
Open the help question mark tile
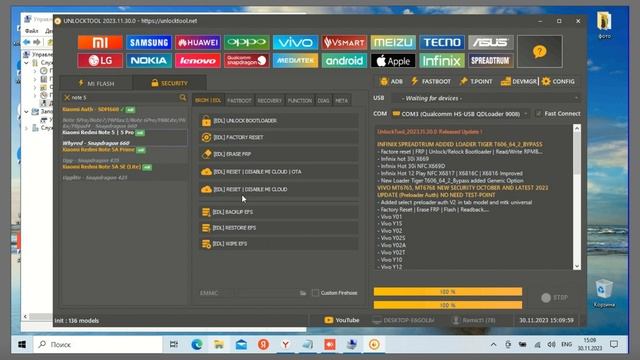pyautogui.click(x=540, y=51)
